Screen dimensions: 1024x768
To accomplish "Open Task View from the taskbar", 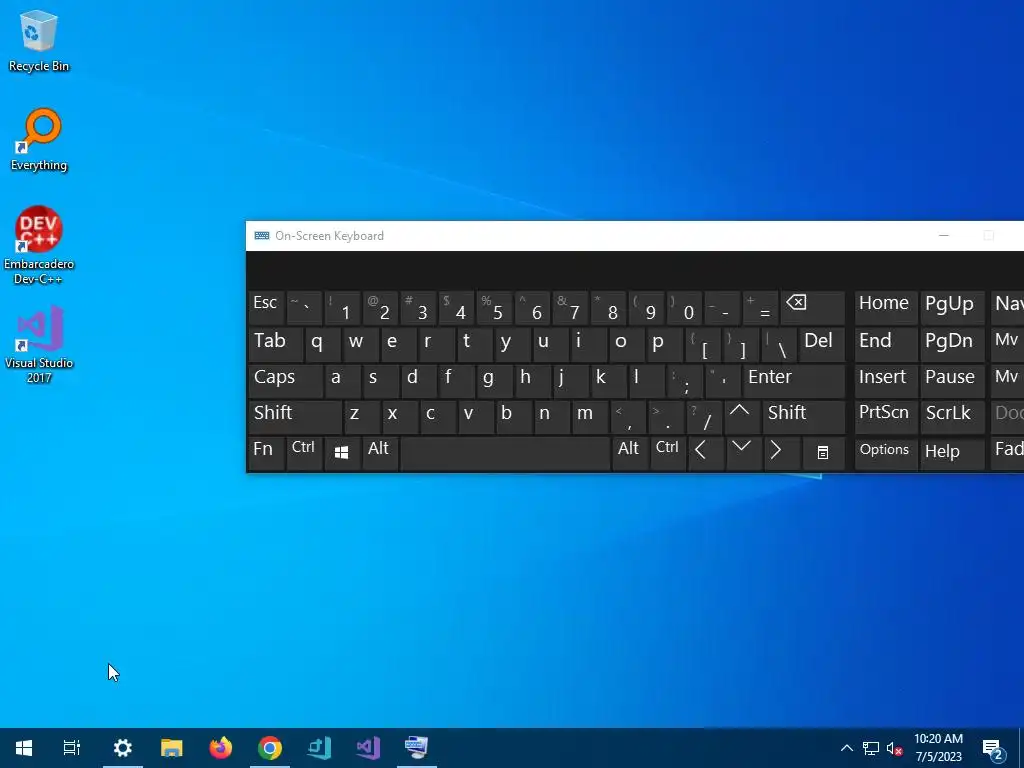I will [x=72, y=748].
